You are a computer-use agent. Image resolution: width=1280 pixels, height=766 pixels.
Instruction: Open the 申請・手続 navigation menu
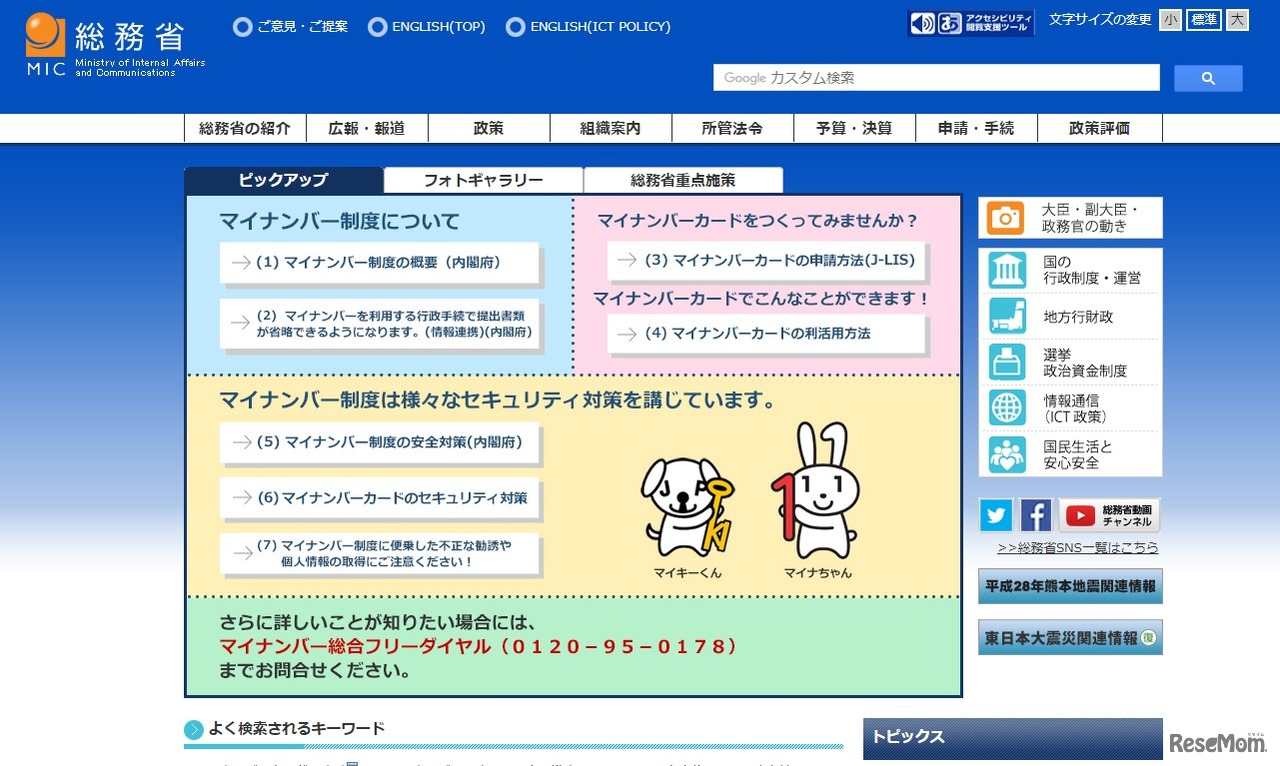(977, 127)
